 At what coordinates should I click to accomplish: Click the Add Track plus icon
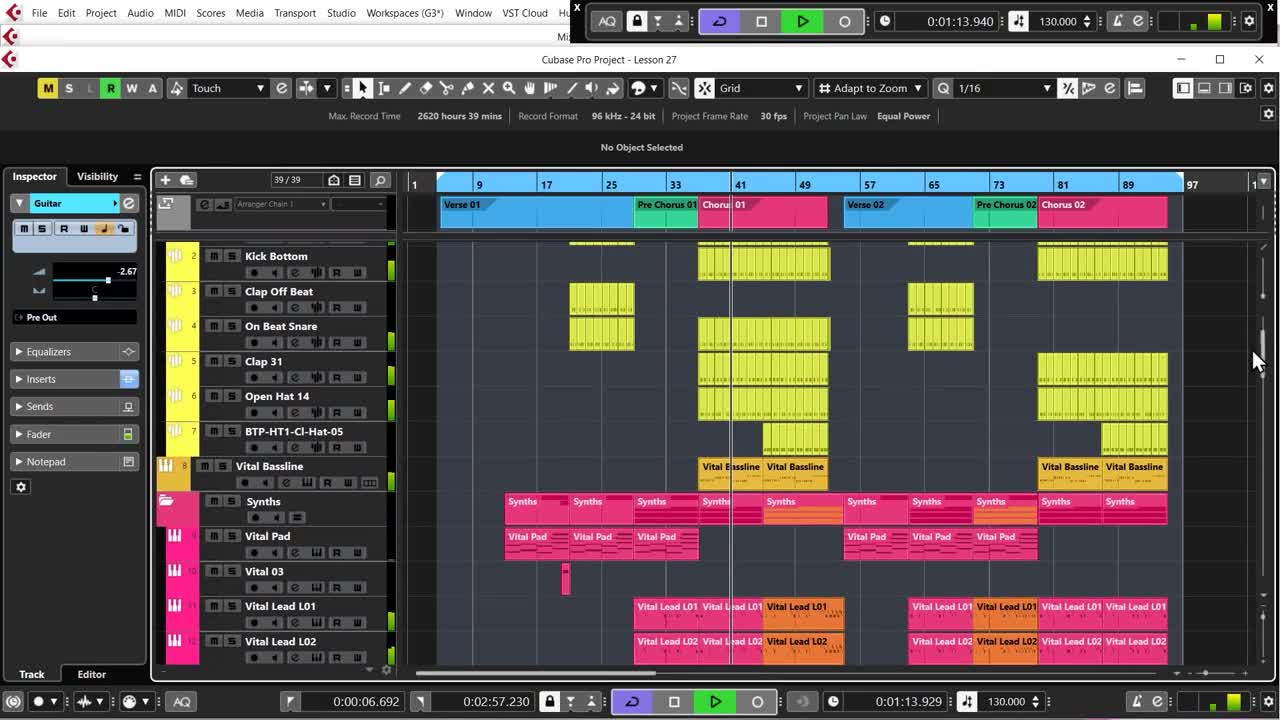click(165, 180)
